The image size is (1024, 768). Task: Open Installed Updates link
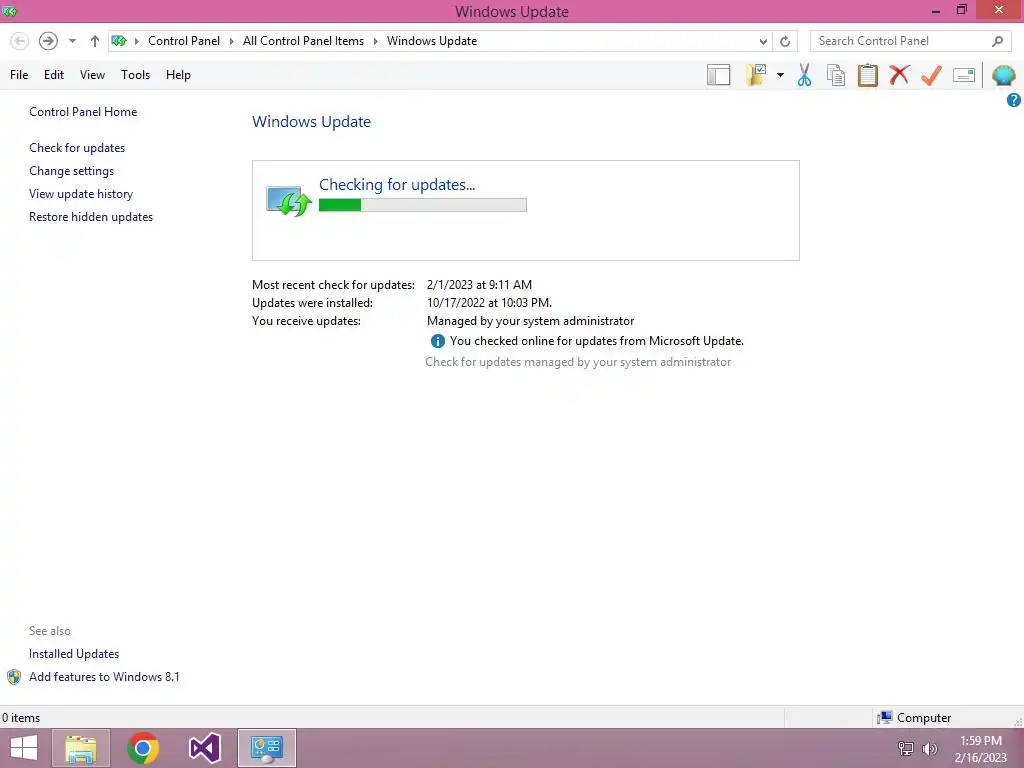pos(74,654)
